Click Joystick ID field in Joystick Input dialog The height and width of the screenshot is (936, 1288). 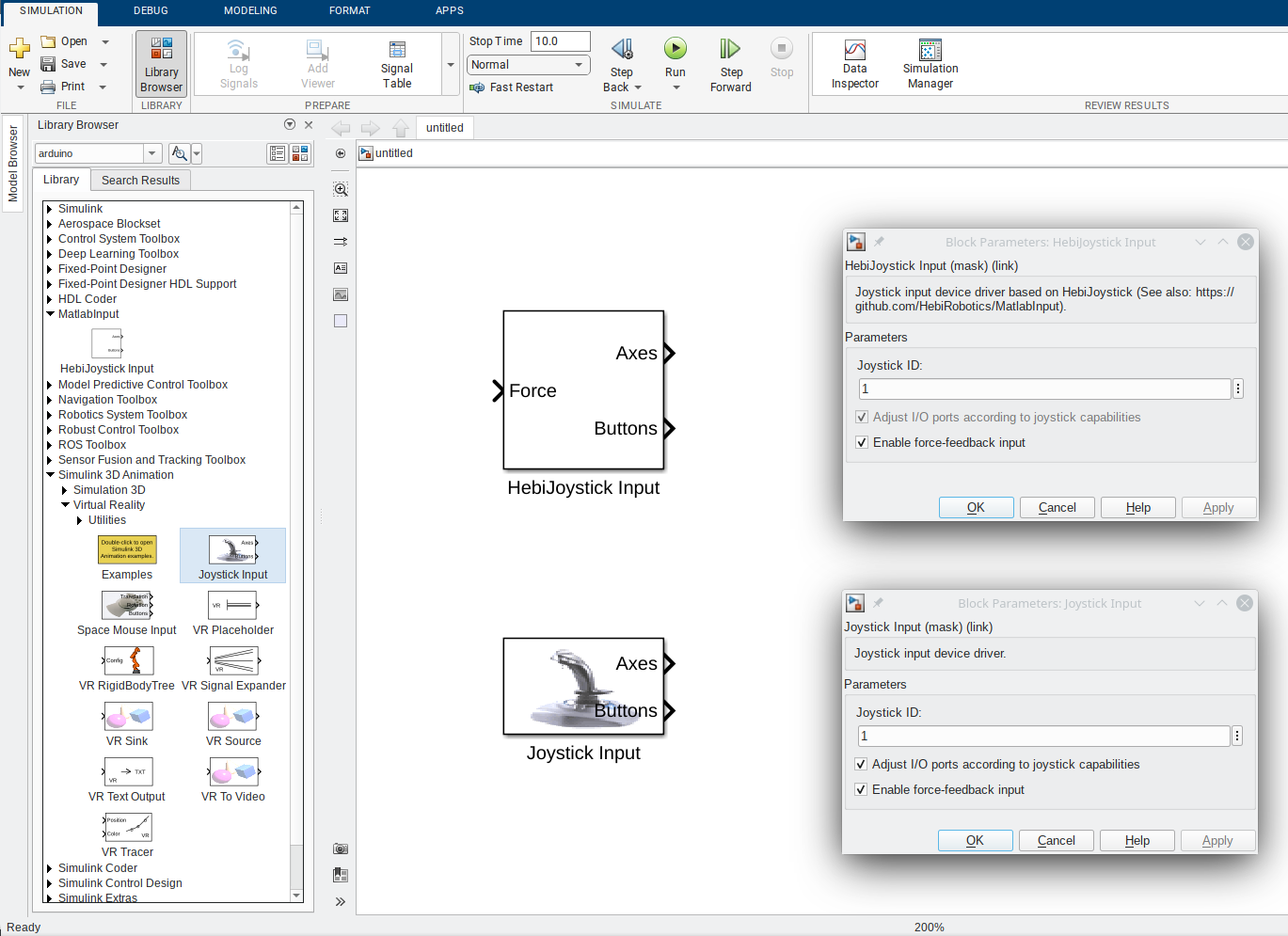pos(1043,737)
